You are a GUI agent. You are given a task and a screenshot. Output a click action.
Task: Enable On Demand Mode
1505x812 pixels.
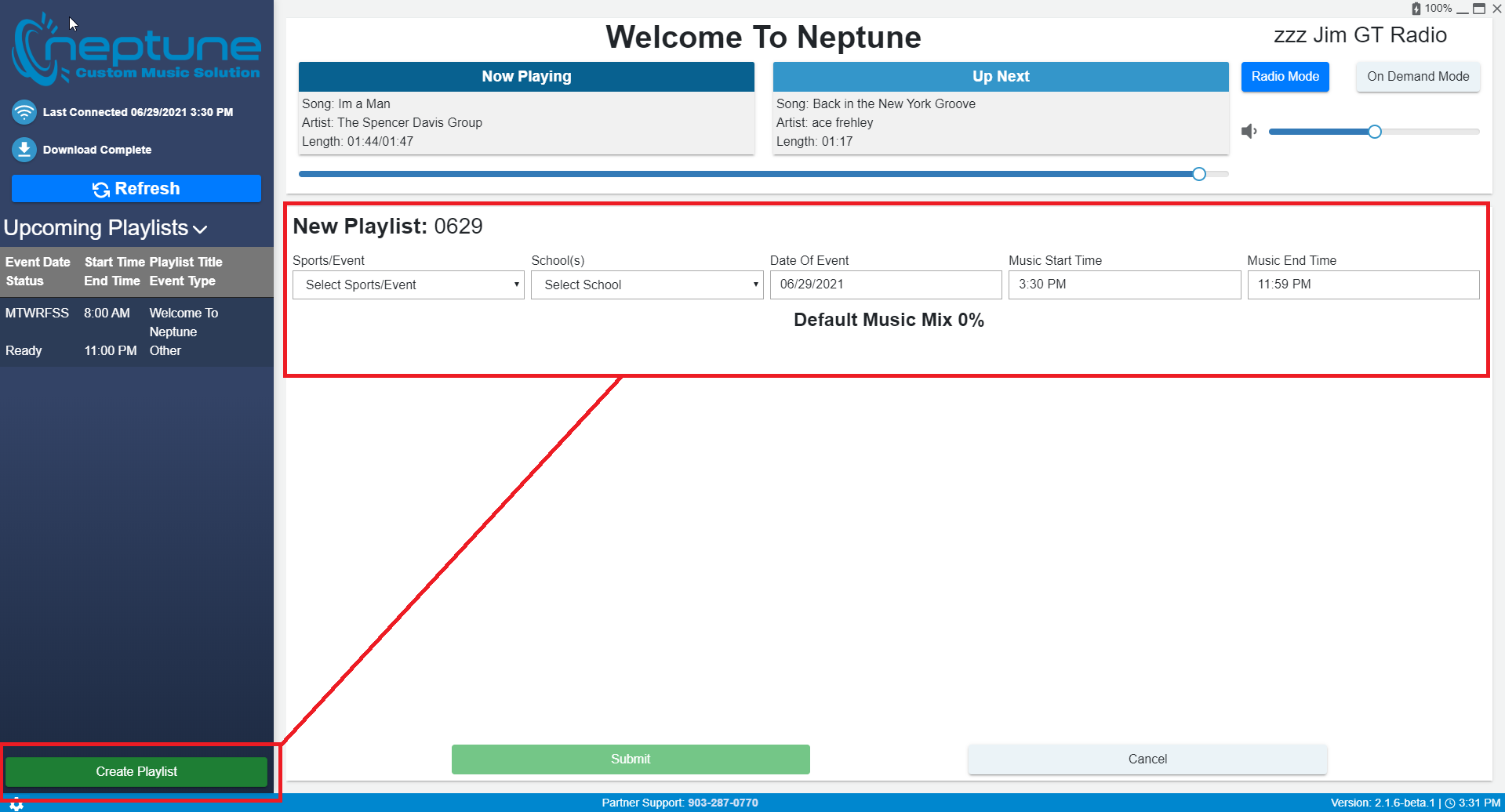(x=1417, y=77)
